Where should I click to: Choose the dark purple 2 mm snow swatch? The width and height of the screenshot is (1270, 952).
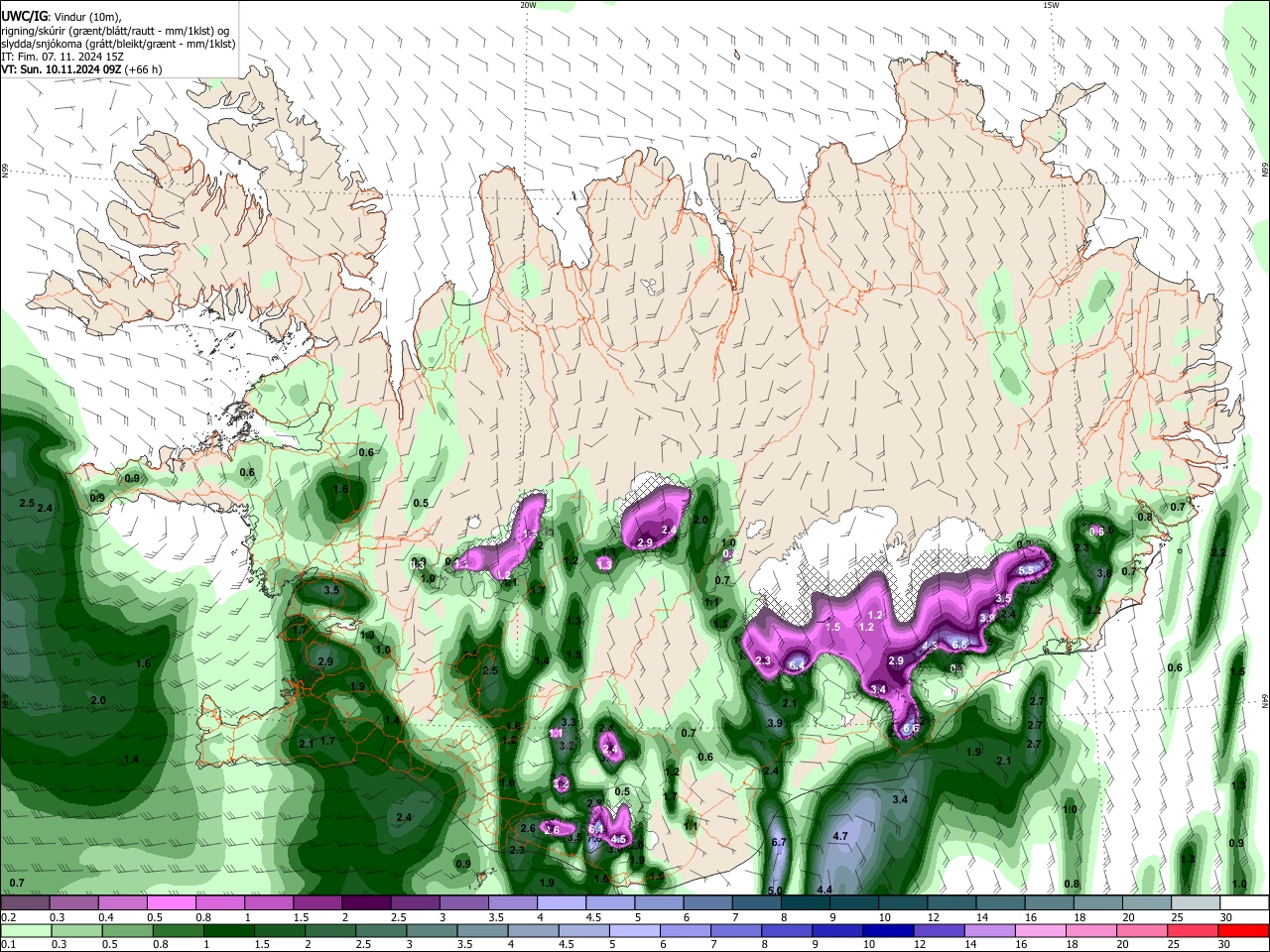366,902
